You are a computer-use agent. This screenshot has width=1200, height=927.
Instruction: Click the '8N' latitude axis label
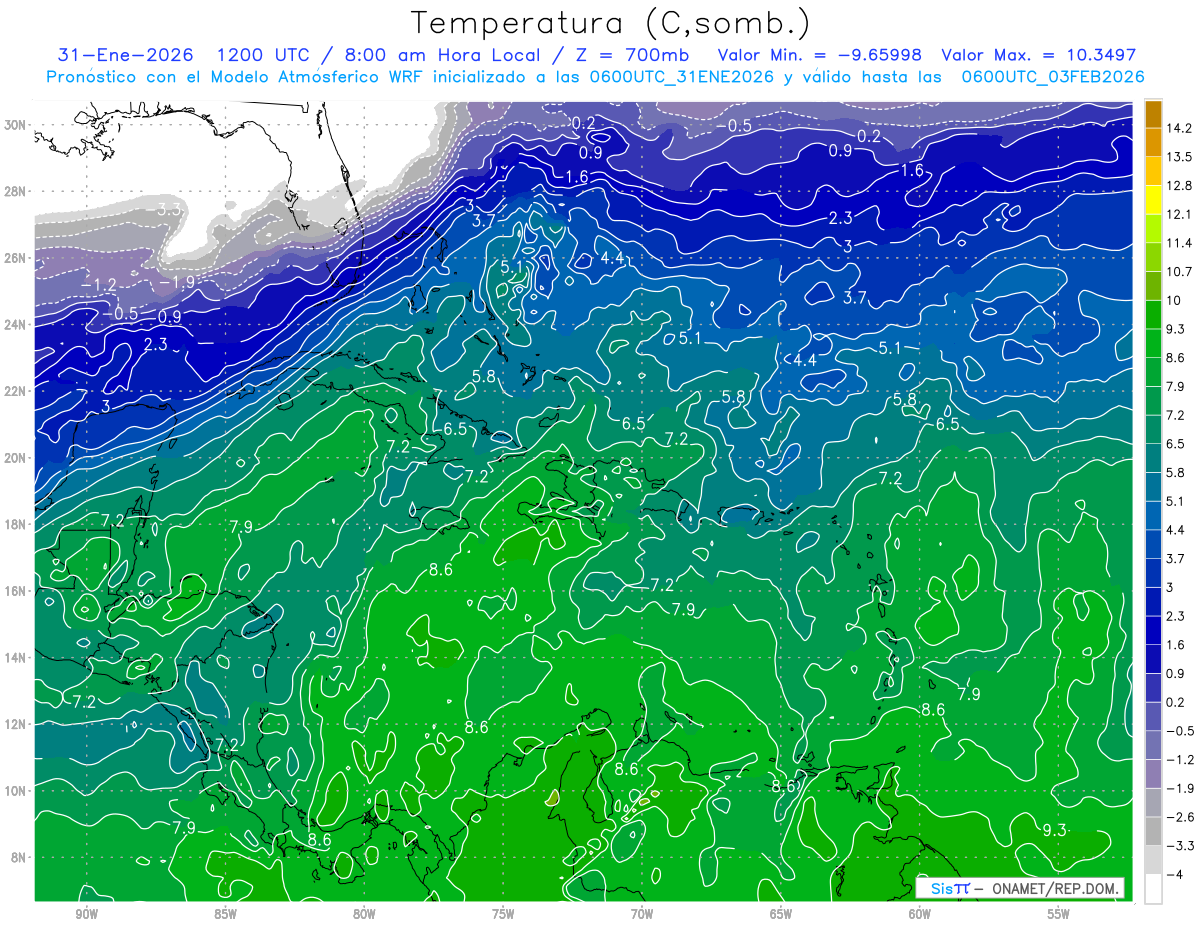(x=20, y=858)
